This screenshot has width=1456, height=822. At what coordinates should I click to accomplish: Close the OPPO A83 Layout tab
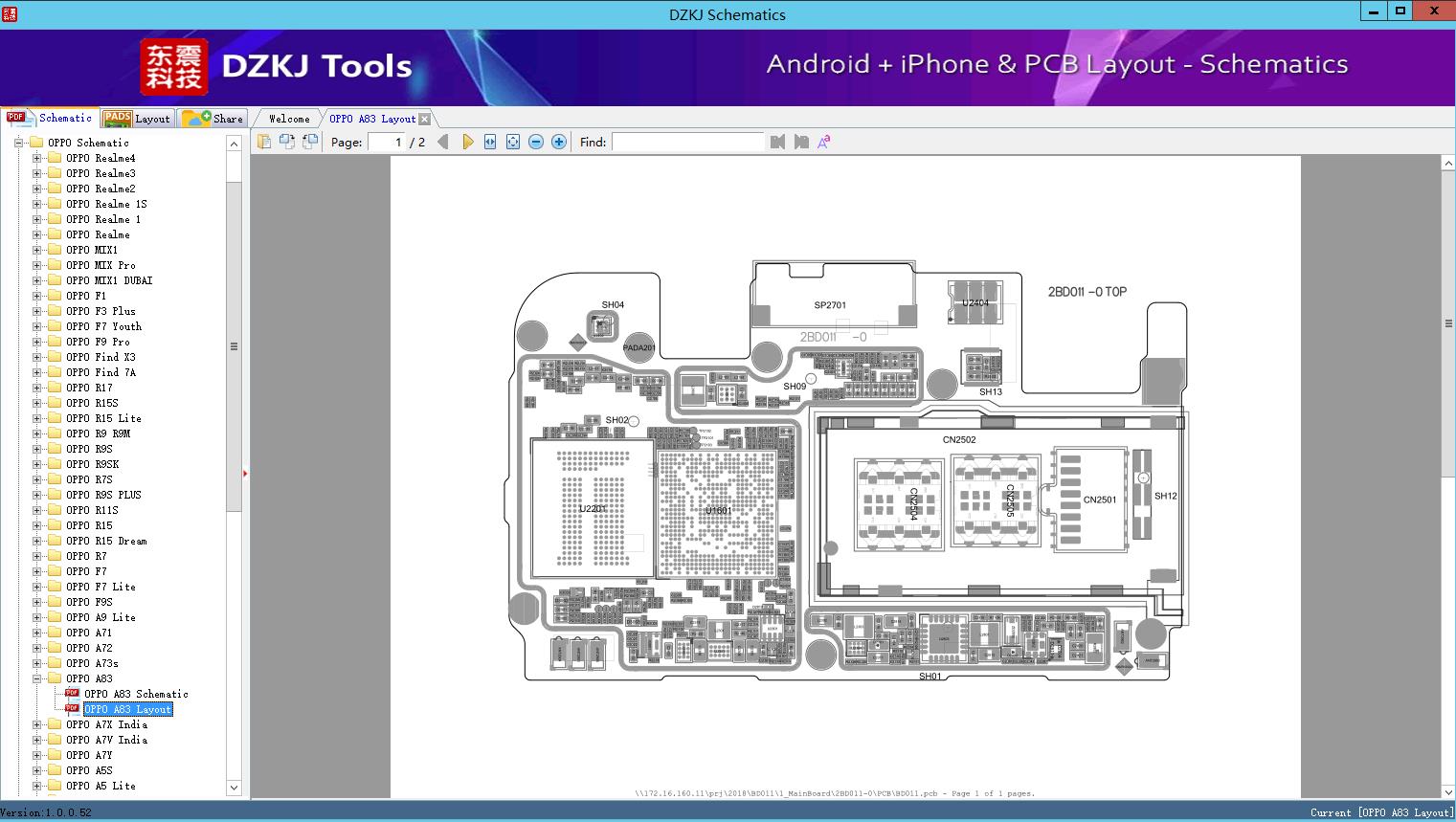pyautogui.click(x=424, y=119)
